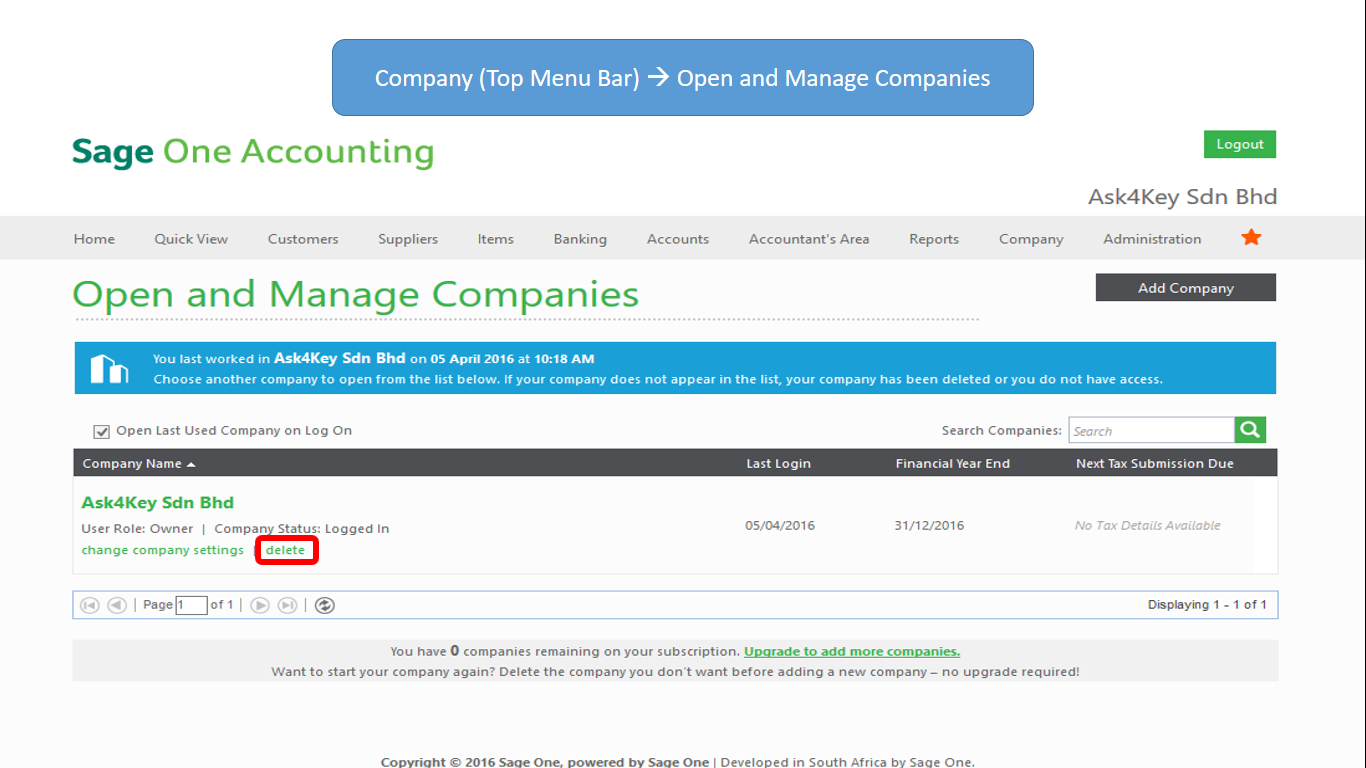Open the Customers menu
1366x768 pixels.
(303, 239)
